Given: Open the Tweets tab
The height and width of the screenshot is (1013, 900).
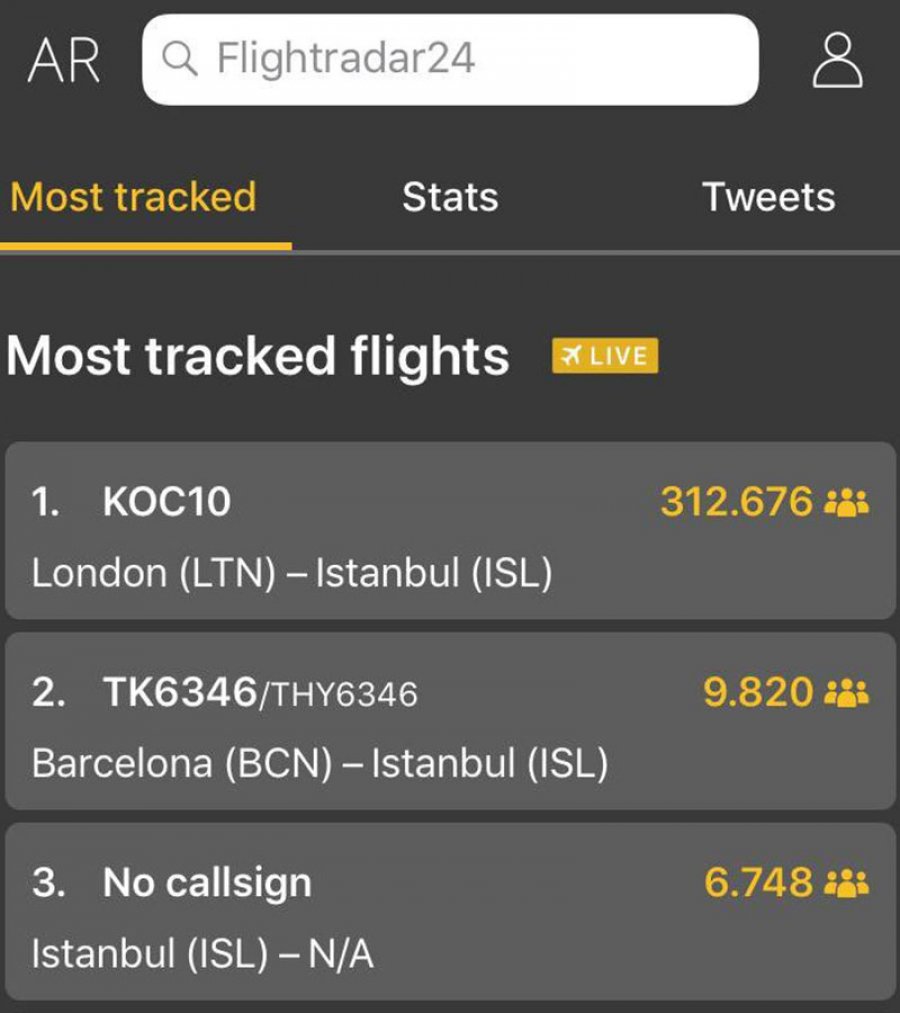Looking at the screenshot, I should pos(768,197).
